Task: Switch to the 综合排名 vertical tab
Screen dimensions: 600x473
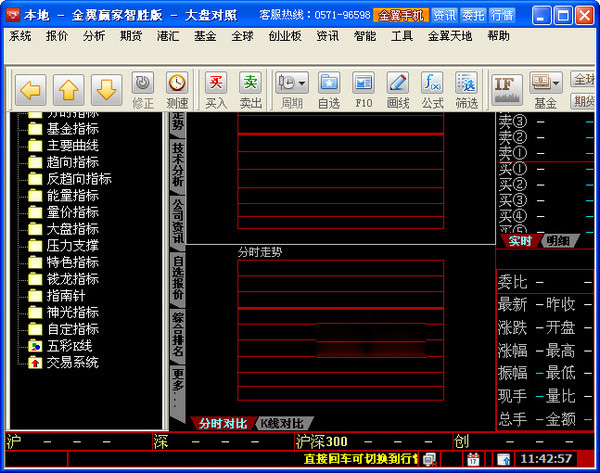Action: (x=178, y=335)
